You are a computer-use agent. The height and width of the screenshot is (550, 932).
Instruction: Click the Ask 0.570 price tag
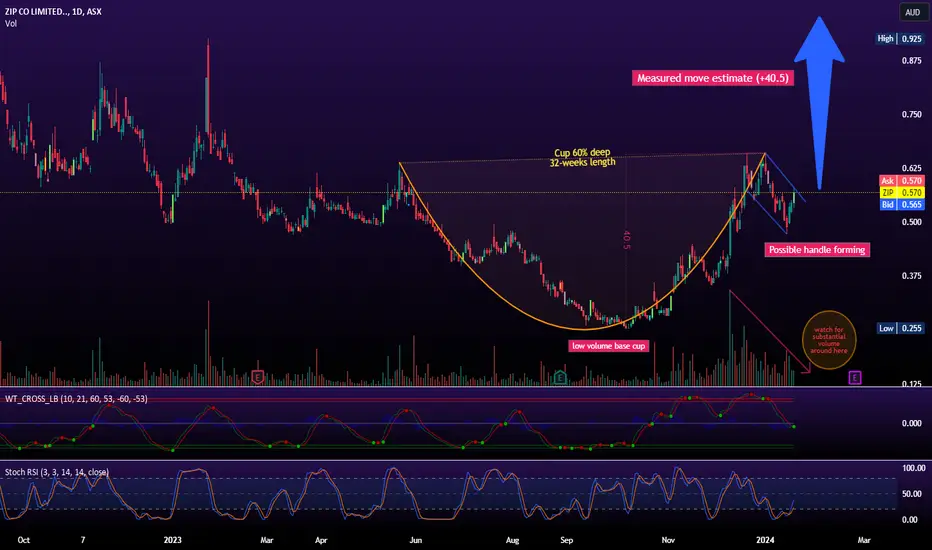point(901,181)
